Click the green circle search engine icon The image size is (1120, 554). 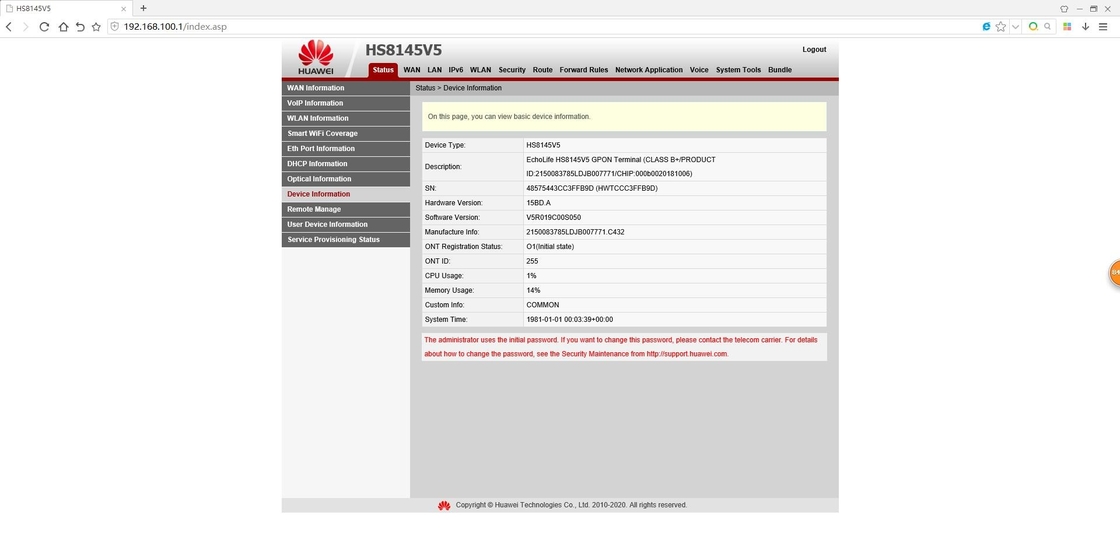(1033, 26)
